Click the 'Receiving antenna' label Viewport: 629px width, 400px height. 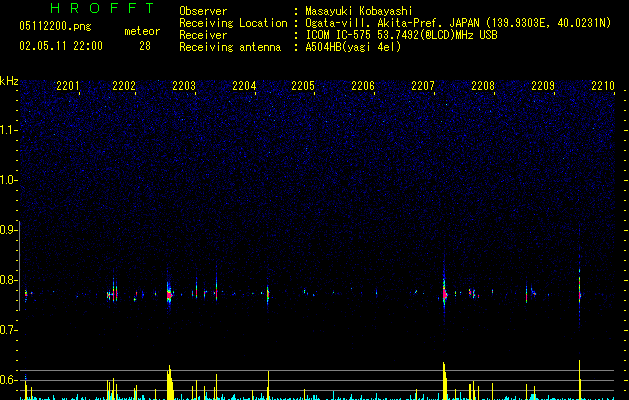(230, 47)
